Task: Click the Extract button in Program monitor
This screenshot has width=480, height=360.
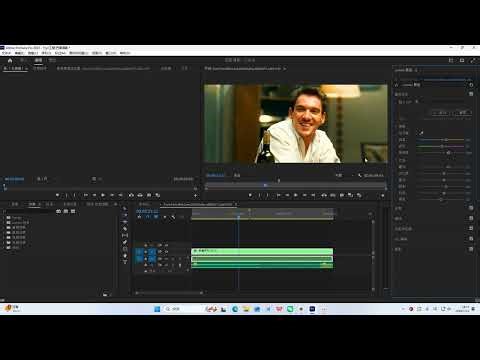Action: tap(333, 195)
